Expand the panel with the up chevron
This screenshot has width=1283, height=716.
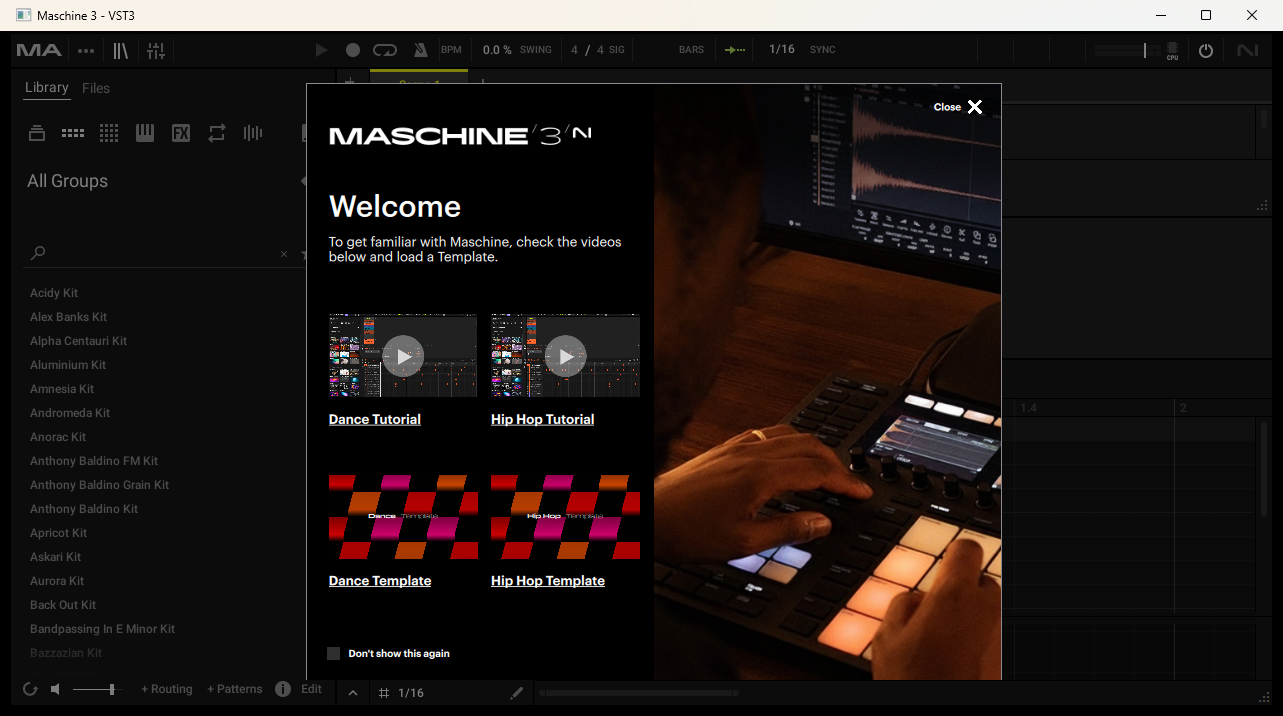point(353,693)
